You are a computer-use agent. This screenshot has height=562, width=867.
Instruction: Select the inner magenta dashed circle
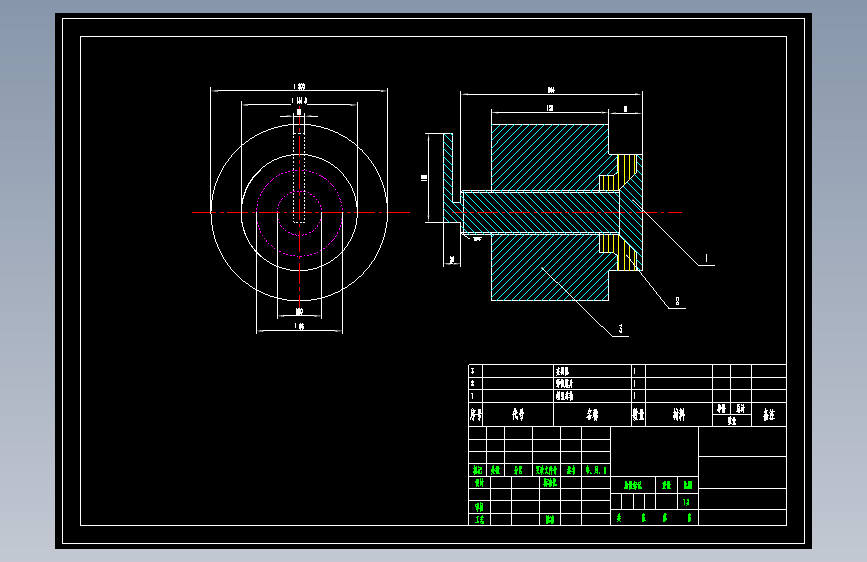[x=299, y=213]
